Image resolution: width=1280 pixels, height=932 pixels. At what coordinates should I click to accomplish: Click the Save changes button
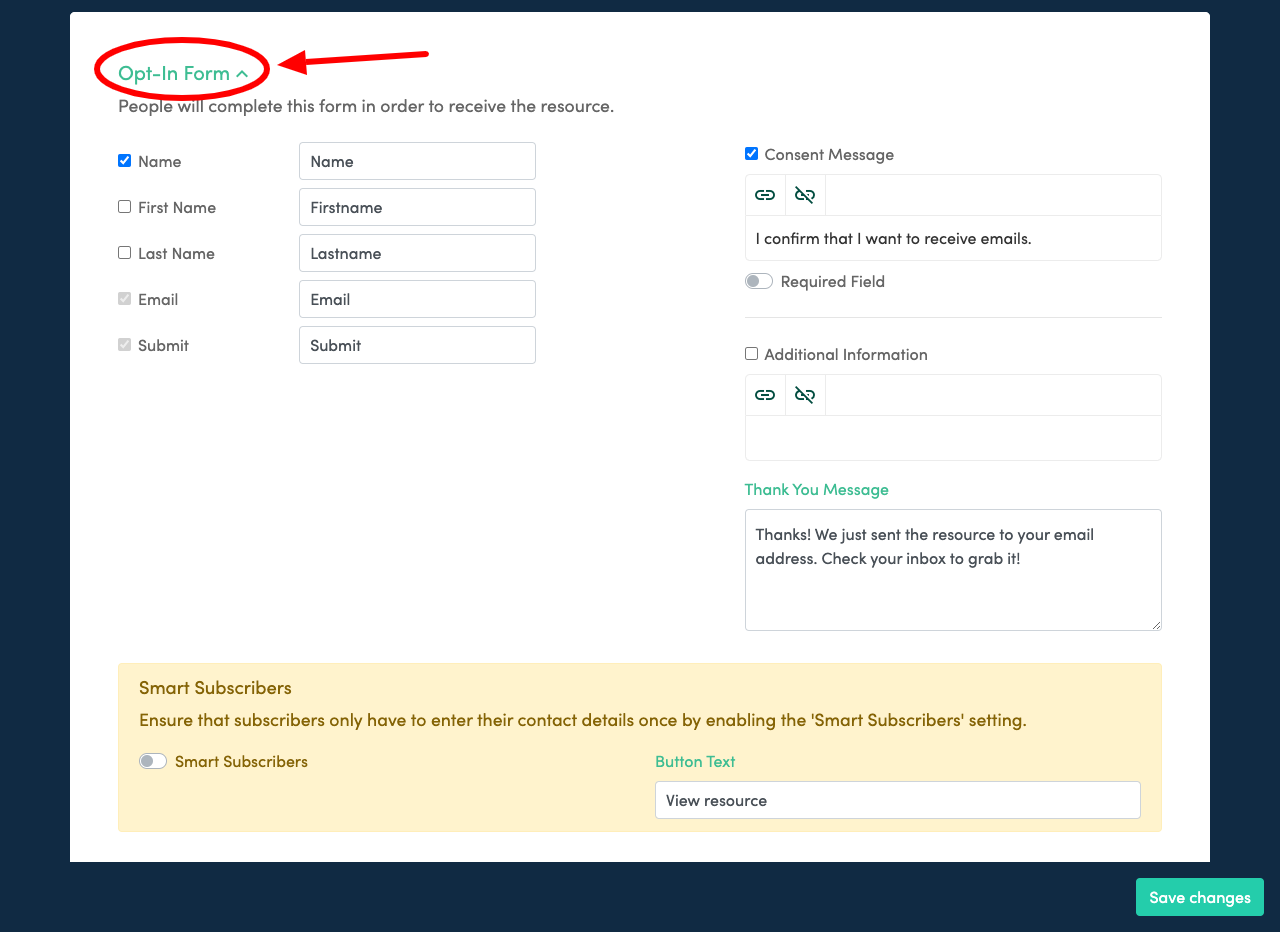[1199, 897]
